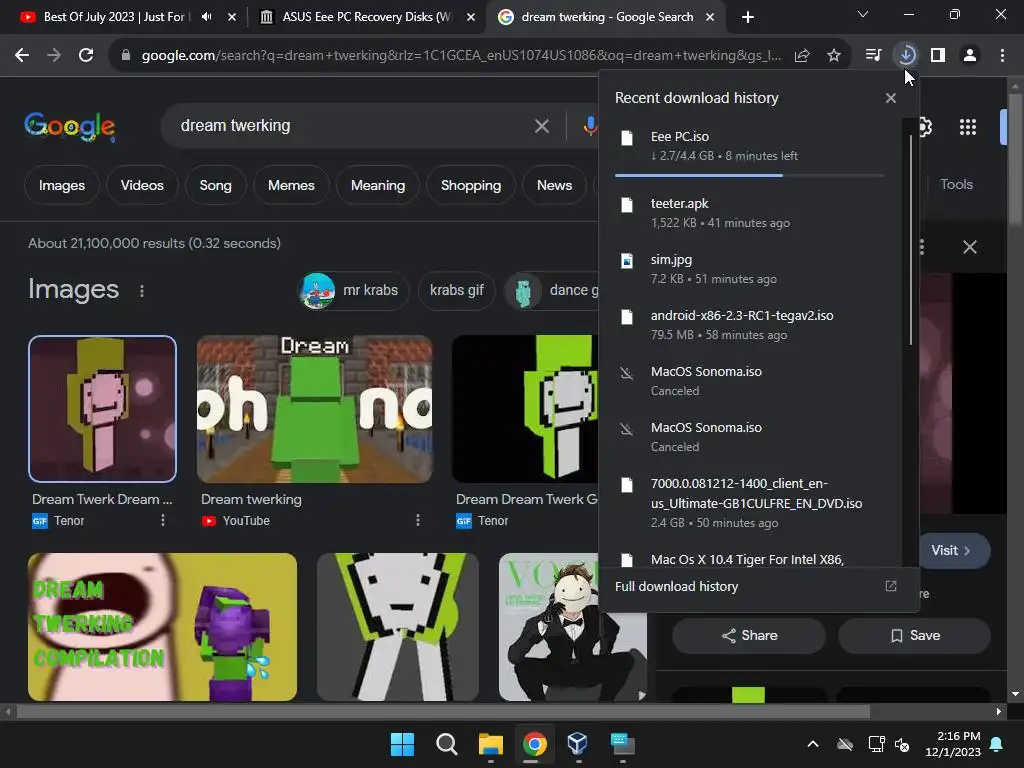Click the Google logo
This screenshot has width=1024, height=768.
[70, 126]
